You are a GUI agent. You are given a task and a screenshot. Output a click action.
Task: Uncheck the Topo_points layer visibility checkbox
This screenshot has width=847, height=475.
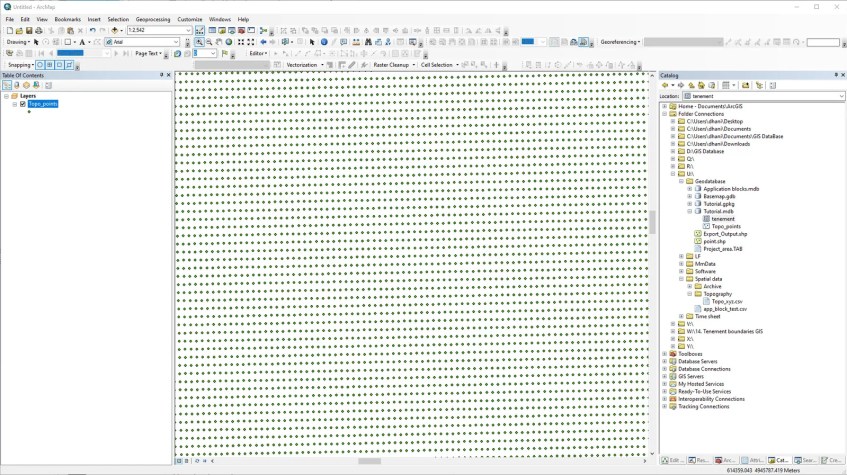coord(23,104)
